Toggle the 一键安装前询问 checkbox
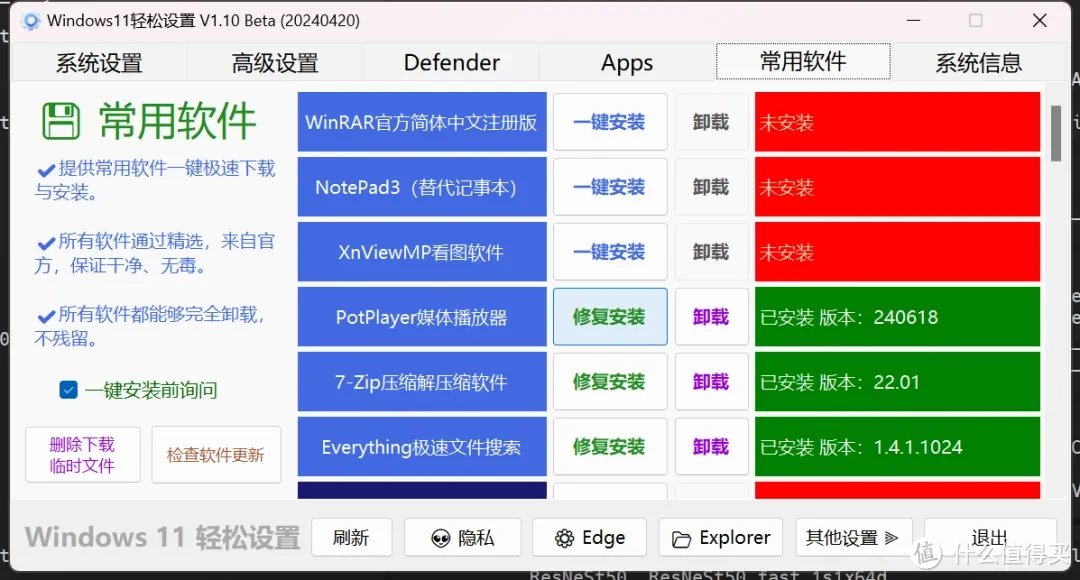Viewport: 1080px width, 580px height. [x=68, y=390]
